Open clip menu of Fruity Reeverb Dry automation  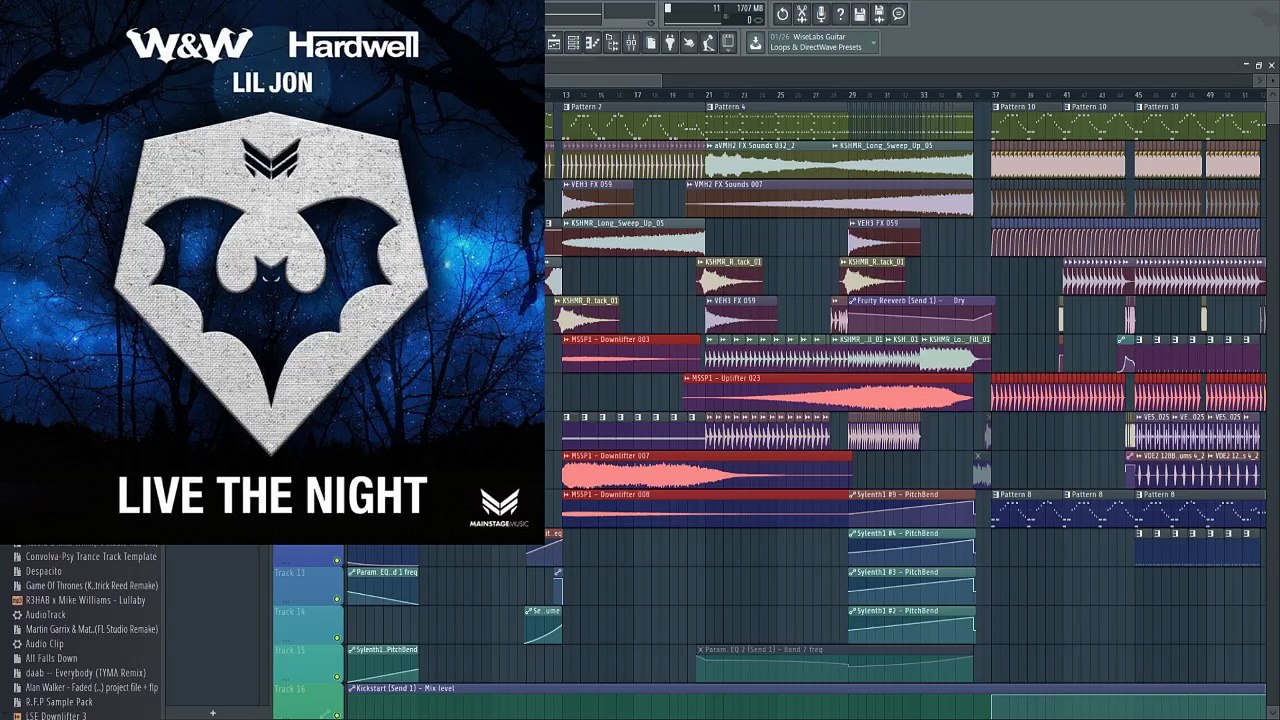853,301
